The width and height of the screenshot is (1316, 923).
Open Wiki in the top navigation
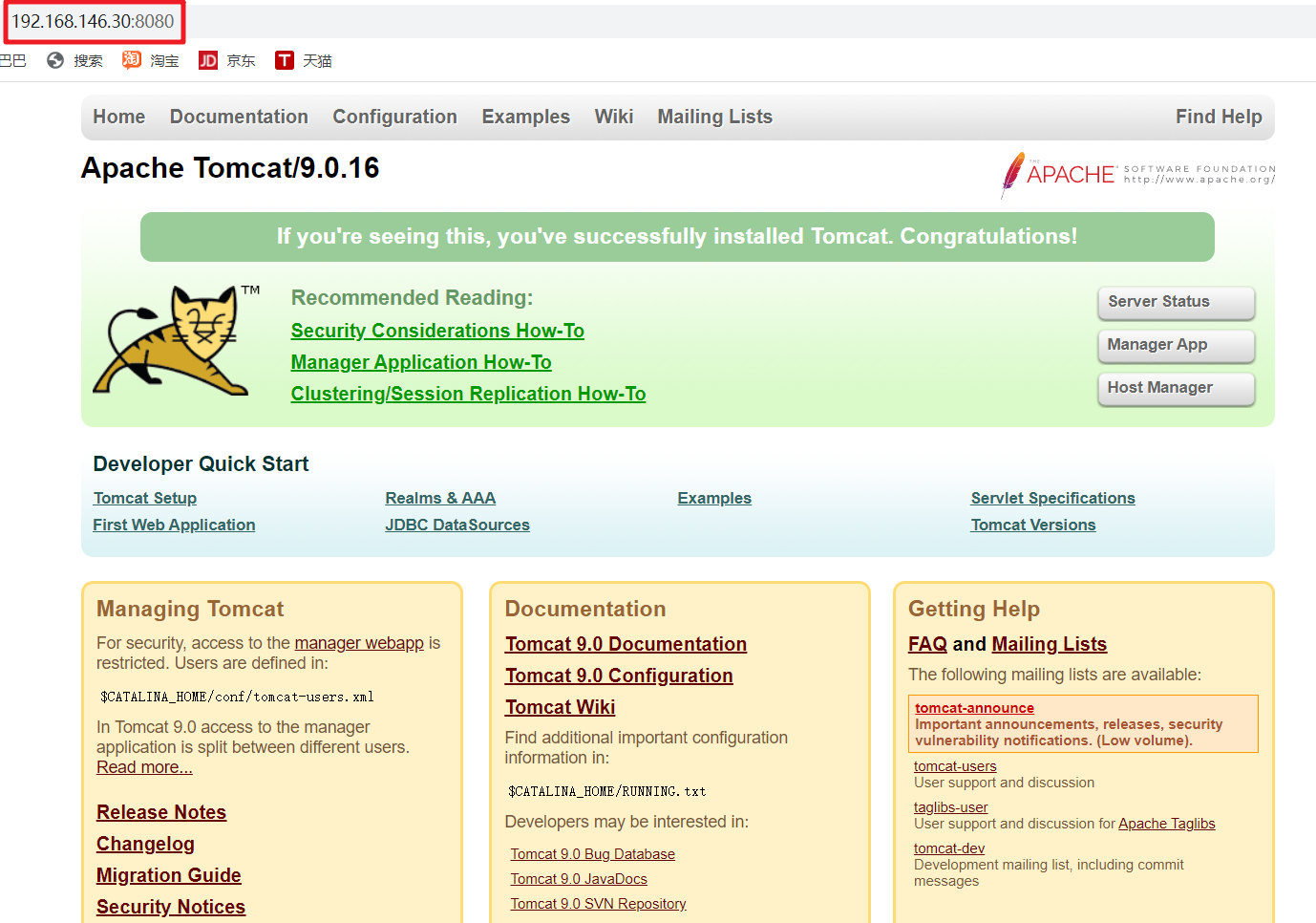point(614,117)
